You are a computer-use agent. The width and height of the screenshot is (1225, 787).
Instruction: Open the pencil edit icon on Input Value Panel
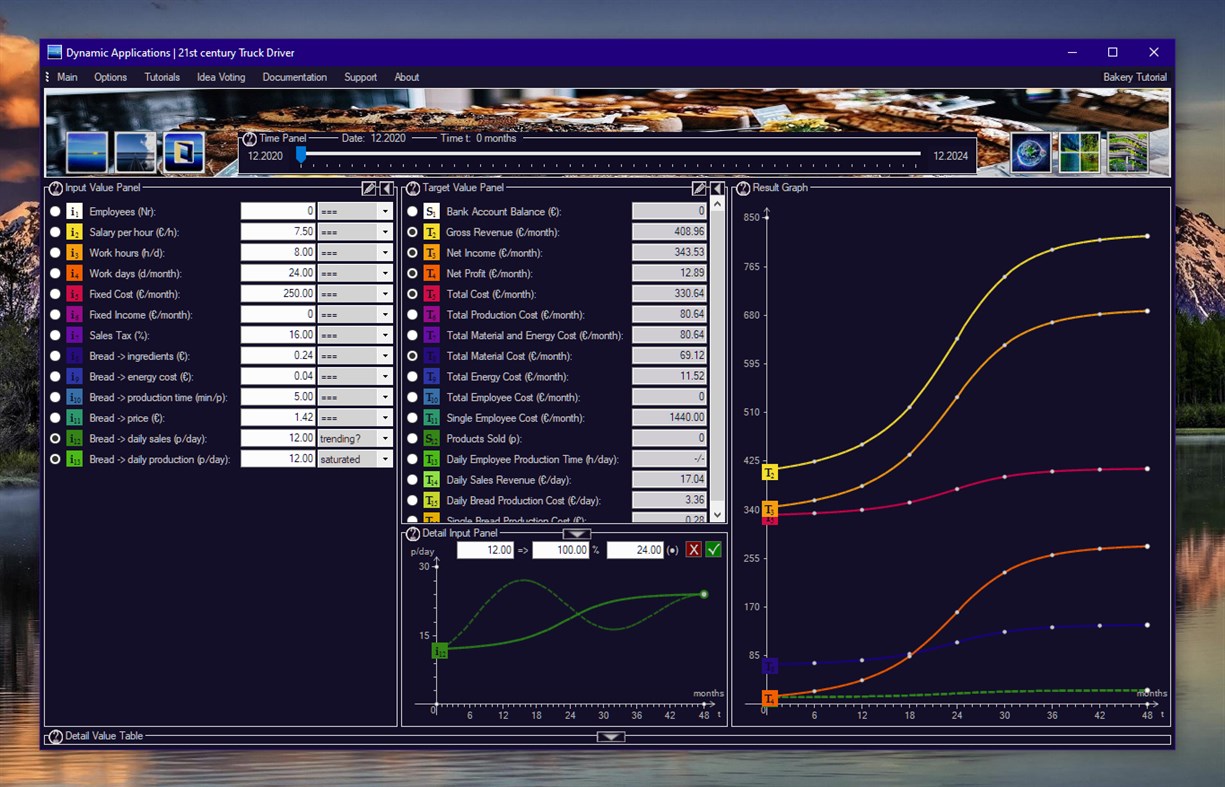(370, 188)
